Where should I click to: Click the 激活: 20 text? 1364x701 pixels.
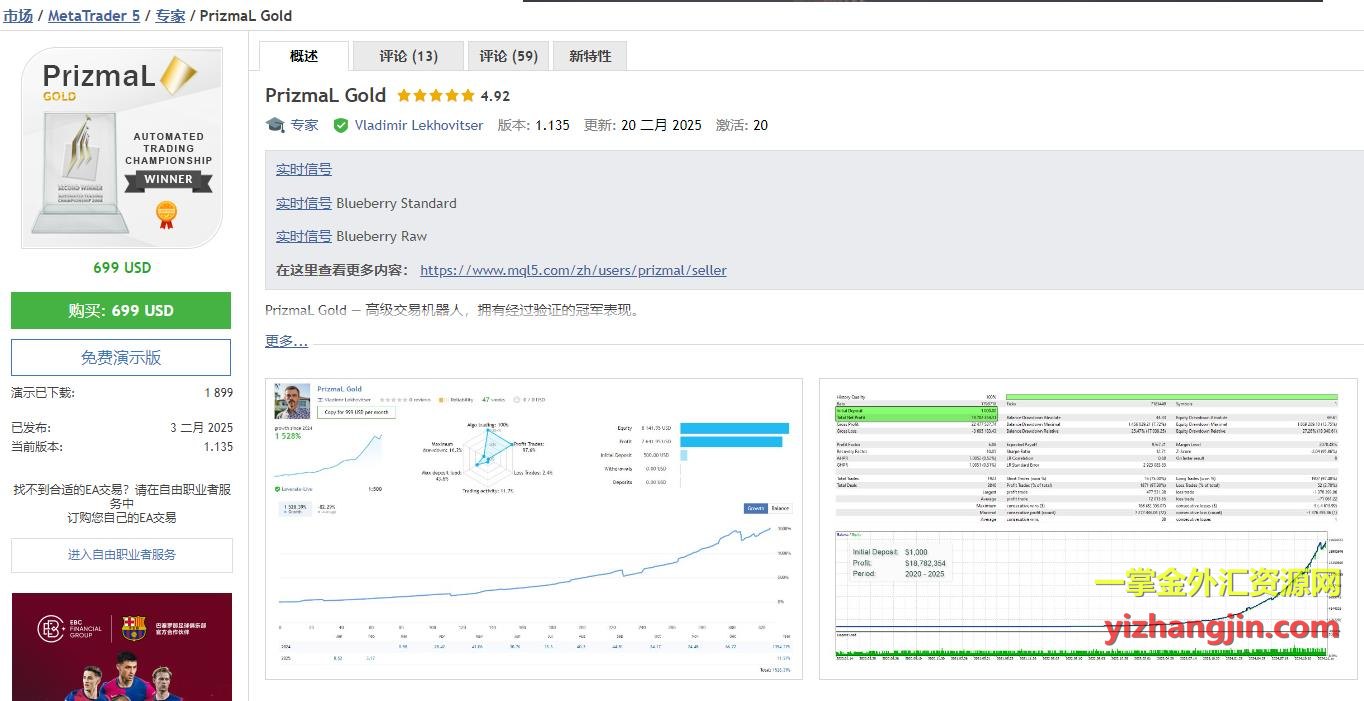[x=742, y=125]
